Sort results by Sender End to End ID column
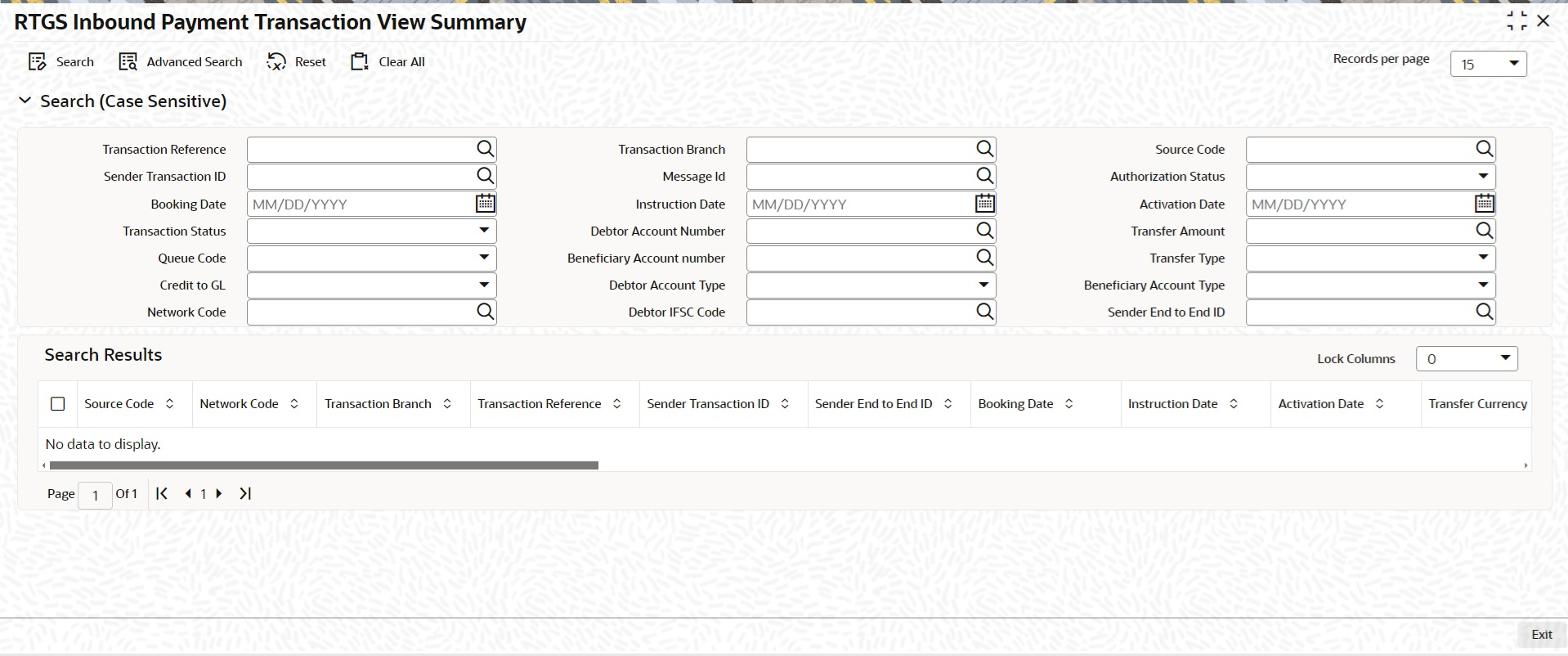The height and width of the screenshot is (656, 1568). click(948, 404)
